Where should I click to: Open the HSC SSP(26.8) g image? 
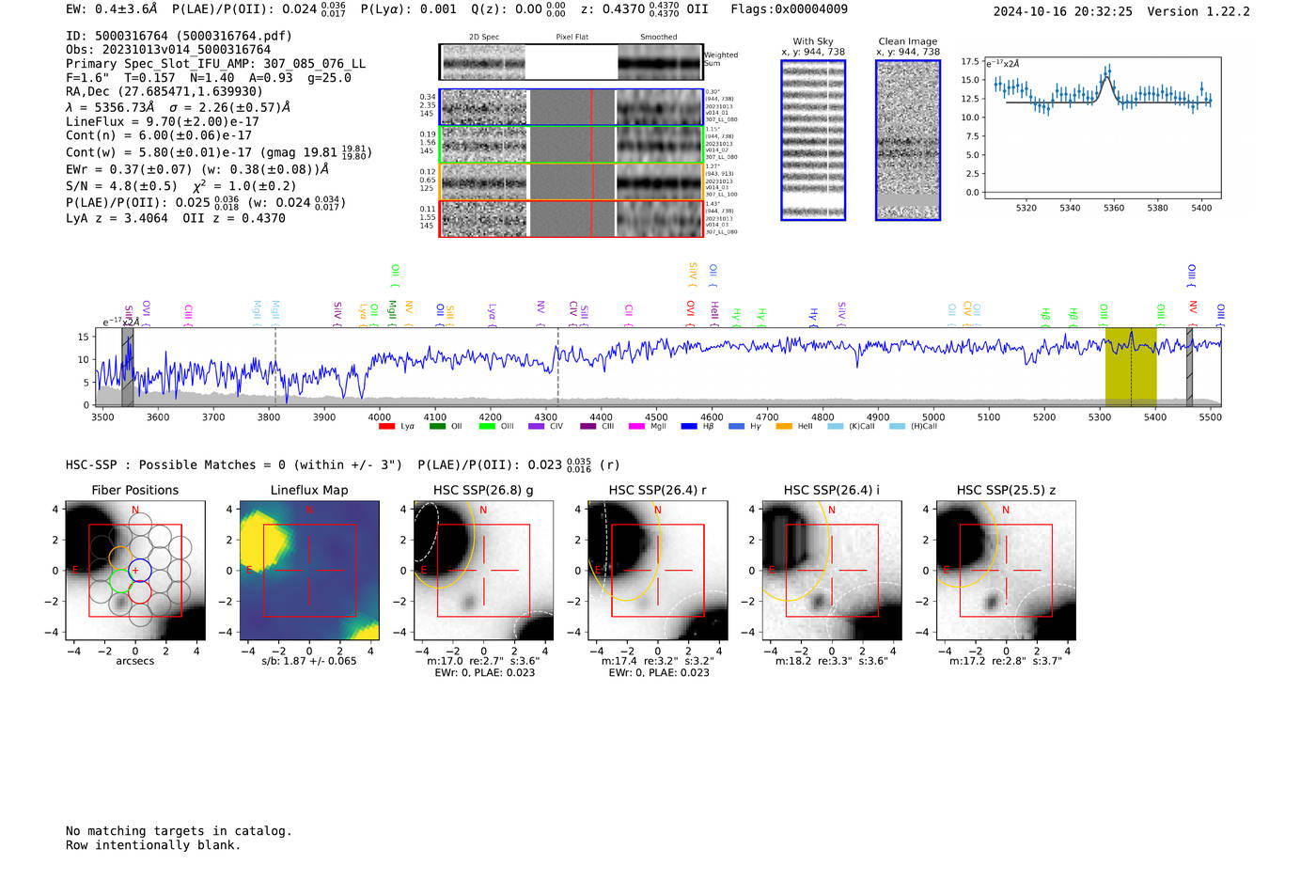tap(483, 571)
